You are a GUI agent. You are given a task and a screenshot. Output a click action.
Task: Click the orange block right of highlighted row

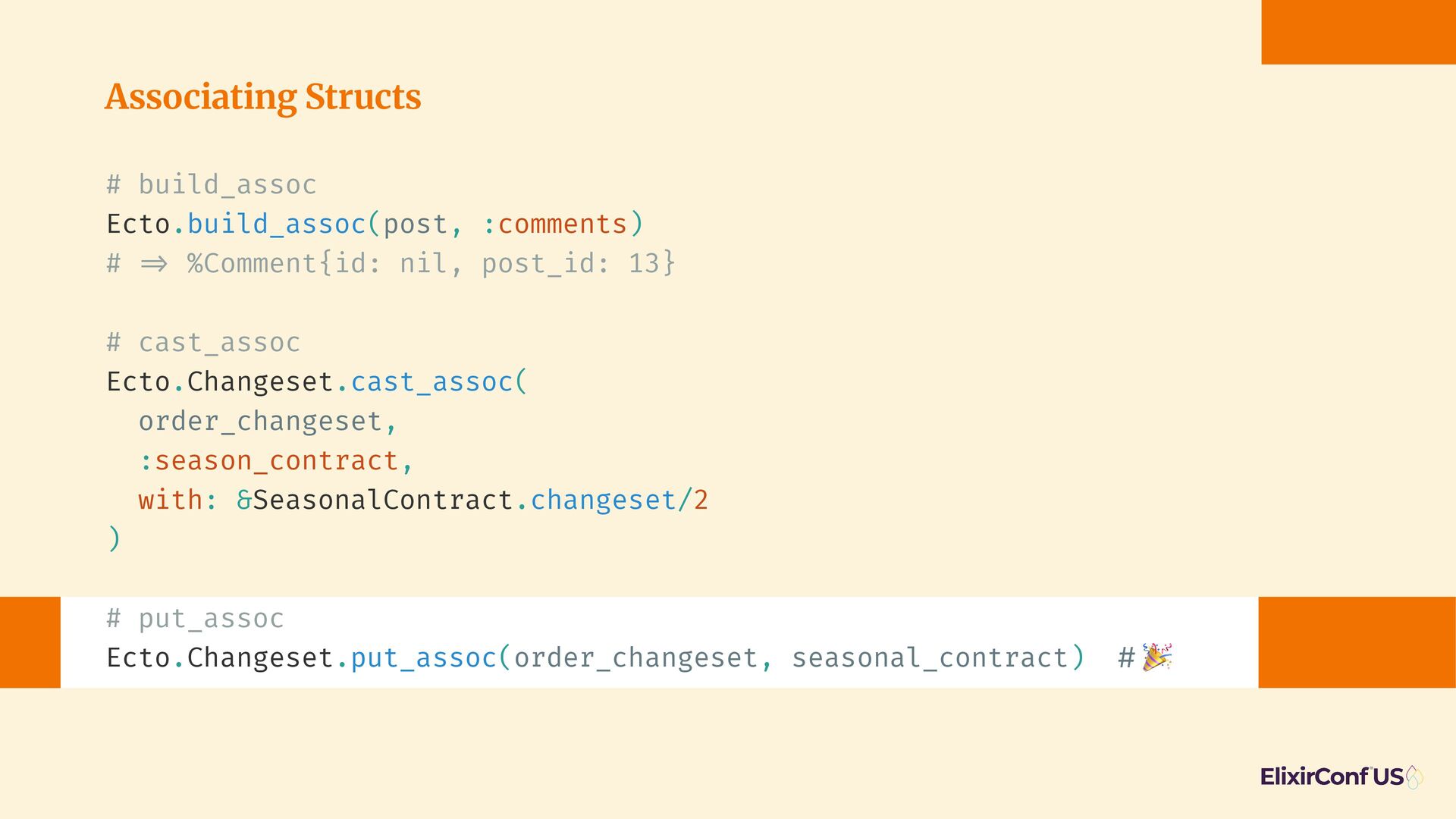1357,642
